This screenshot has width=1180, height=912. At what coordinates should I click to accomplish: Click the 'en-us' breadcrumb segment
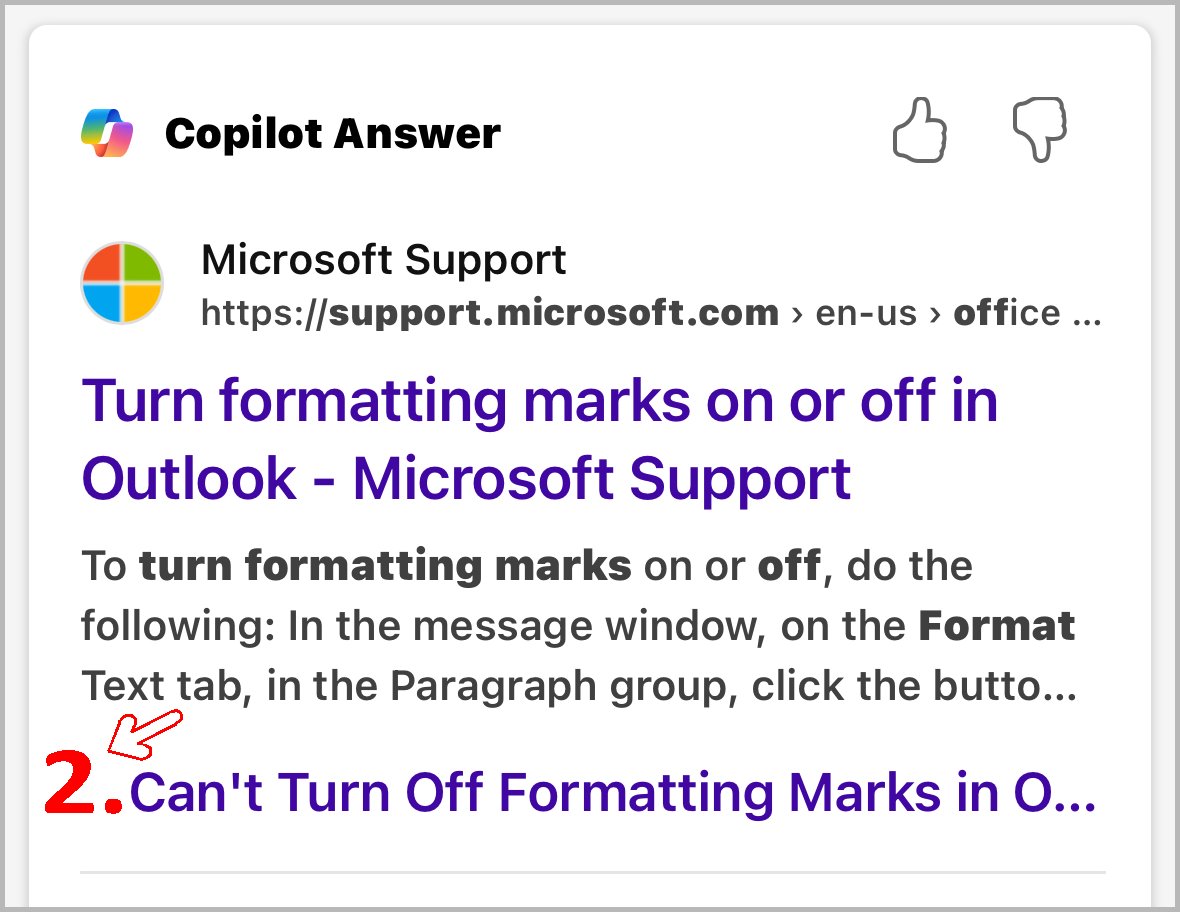pyautogui.click(x=866, y=313)
